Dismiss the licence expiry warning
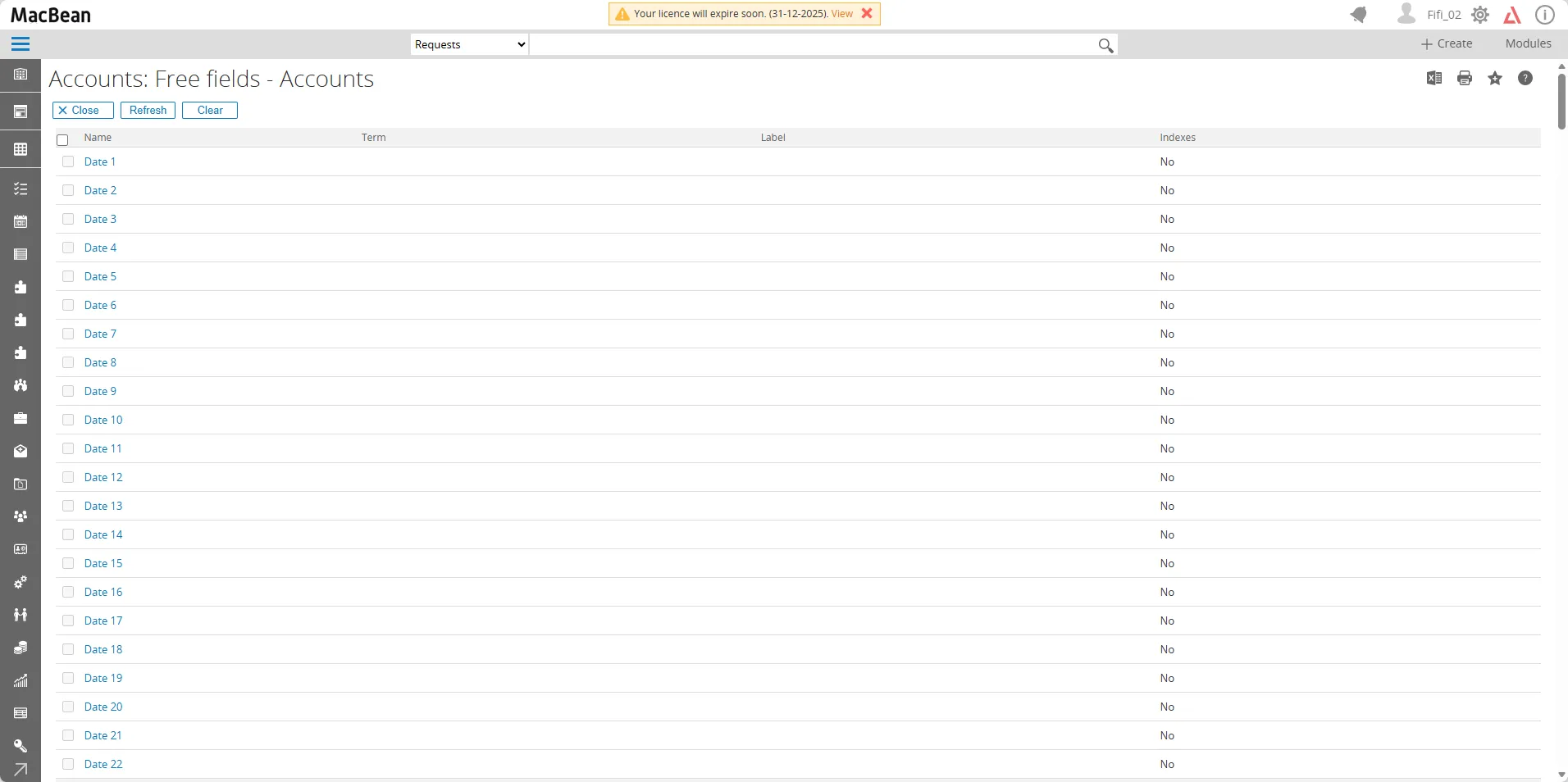The height and width of the screenshot is (782, 1568). click(867, 14)
